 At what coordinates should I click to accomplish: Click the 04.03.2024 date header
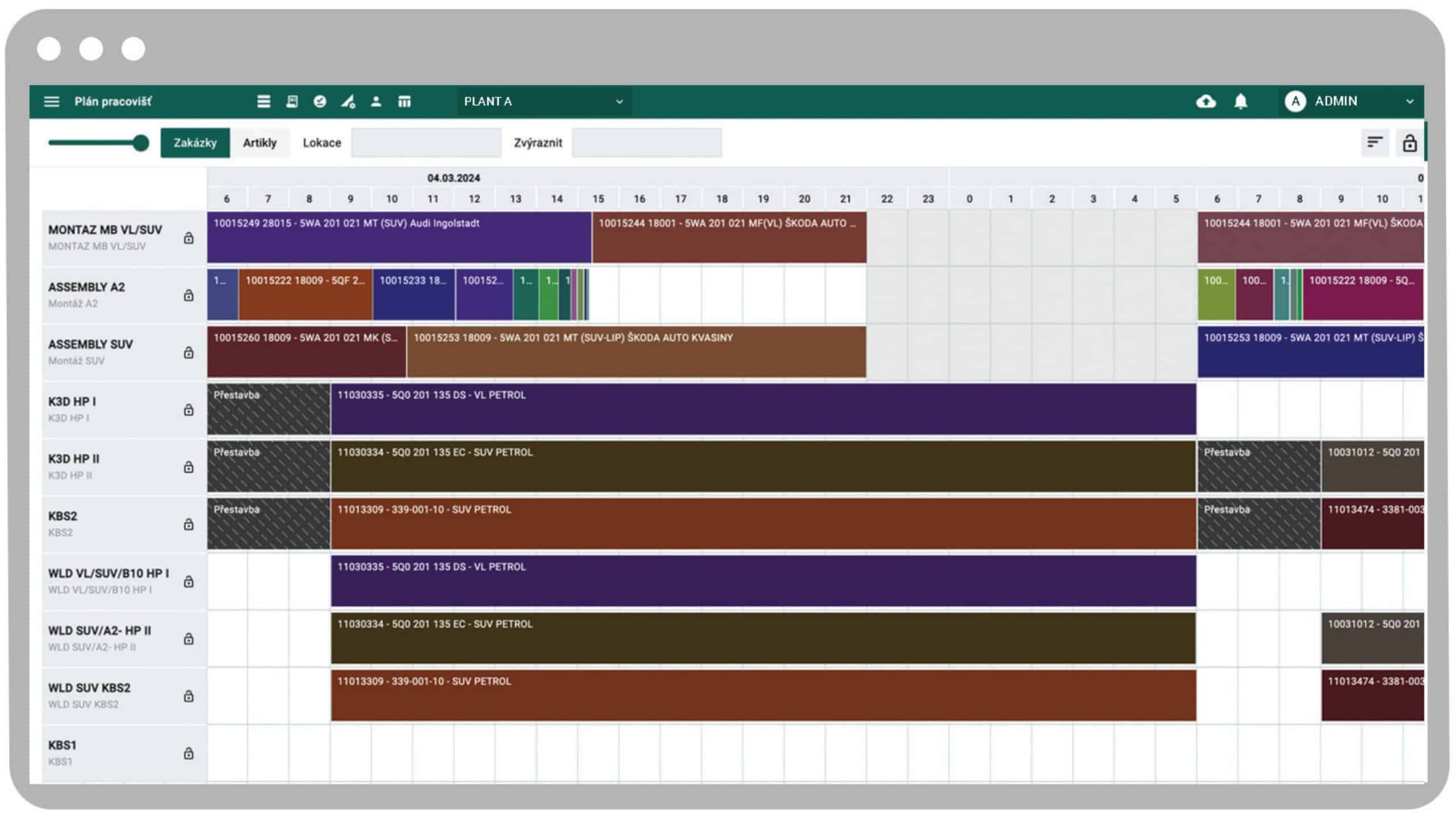(454, 178)
